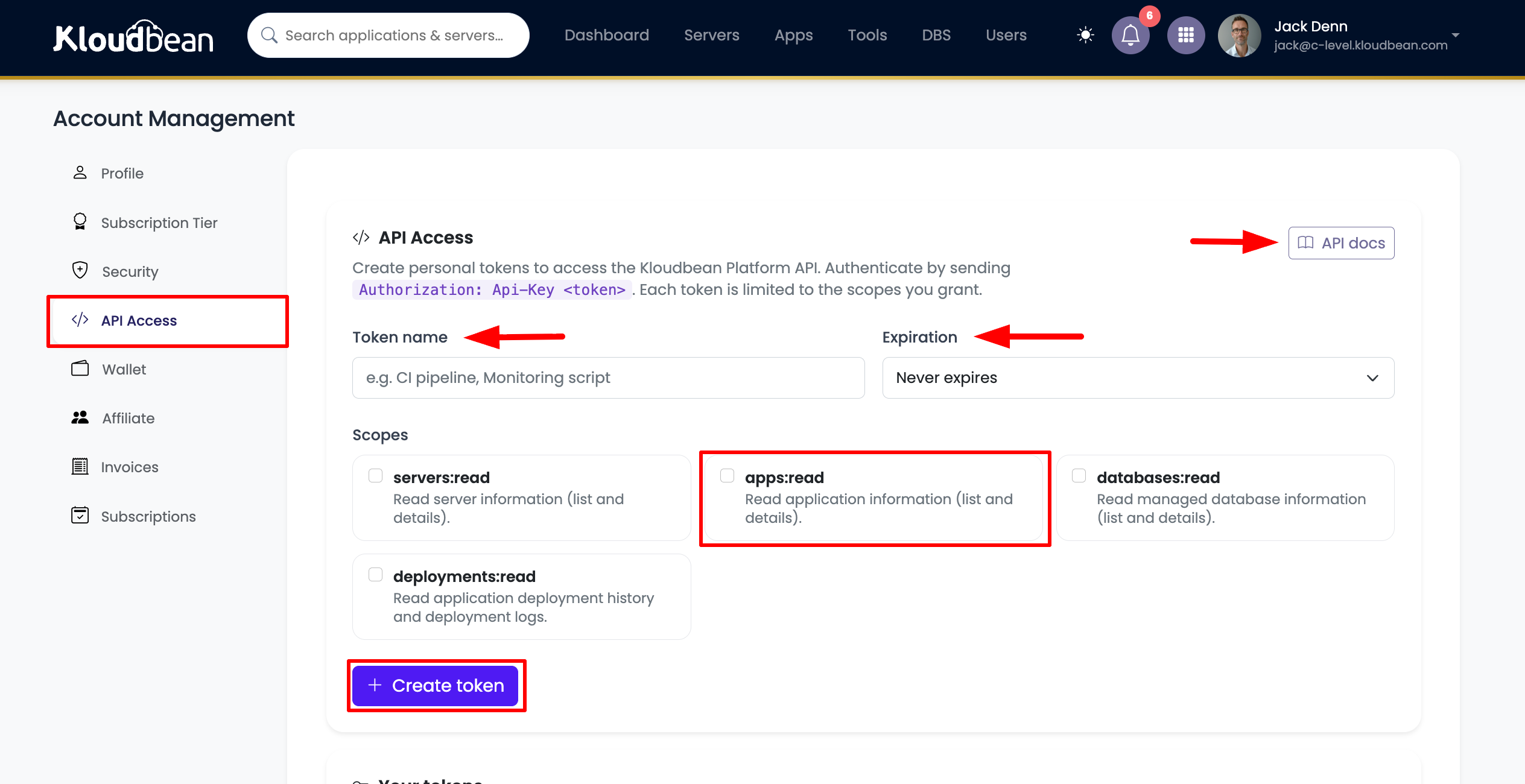Screen dimensions: 1525x784
Task: Click the Invoices list icon
Action: (80, 466)
